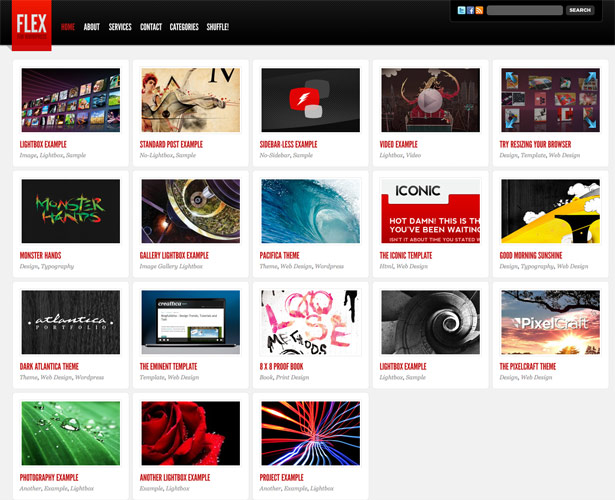The height and width of the screenshot is (500, 615).
Task: Open Dark Atlantica Theme thumbnail
Action: 71,322
